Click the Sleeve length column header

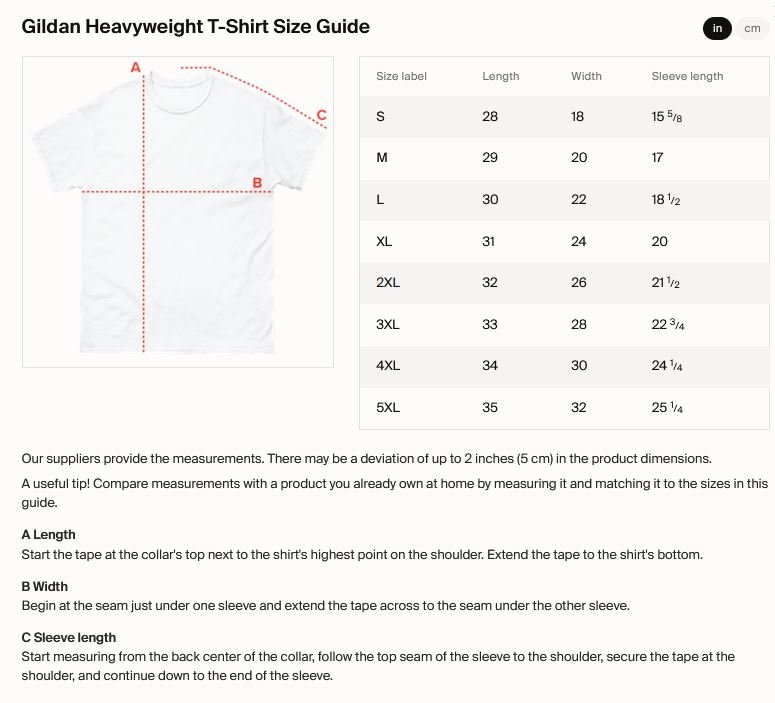click(687, 76)
